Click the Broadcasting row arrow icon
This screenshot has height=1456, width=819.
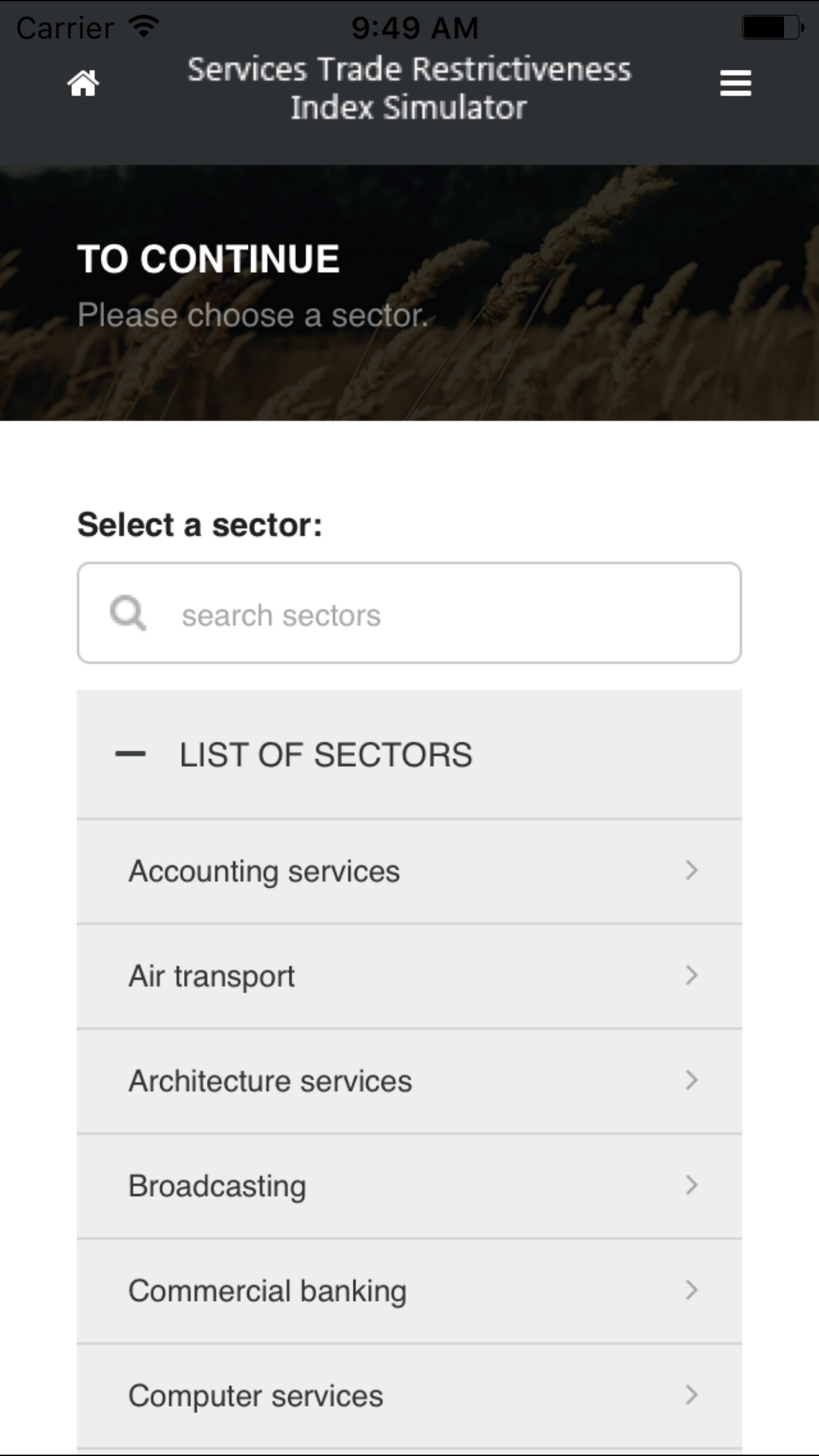tap(691, 1185)
